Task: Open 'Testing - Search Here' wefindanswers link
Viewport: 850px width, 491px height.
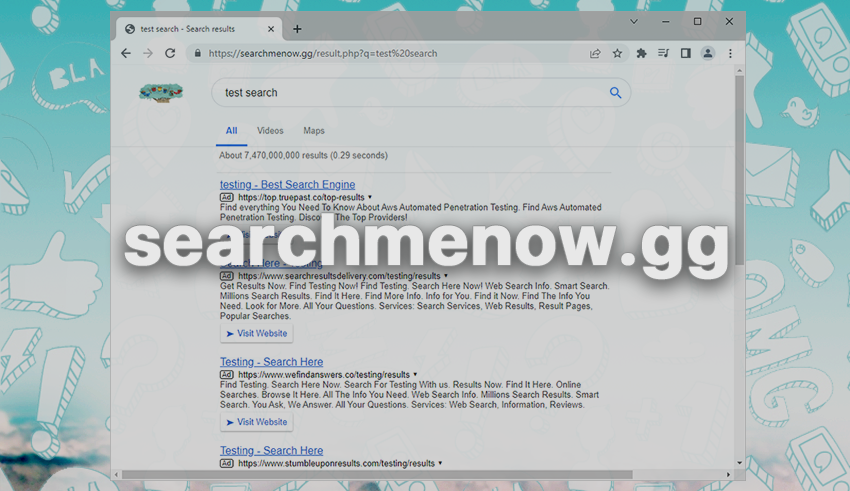Action: [x=271, y=361]
